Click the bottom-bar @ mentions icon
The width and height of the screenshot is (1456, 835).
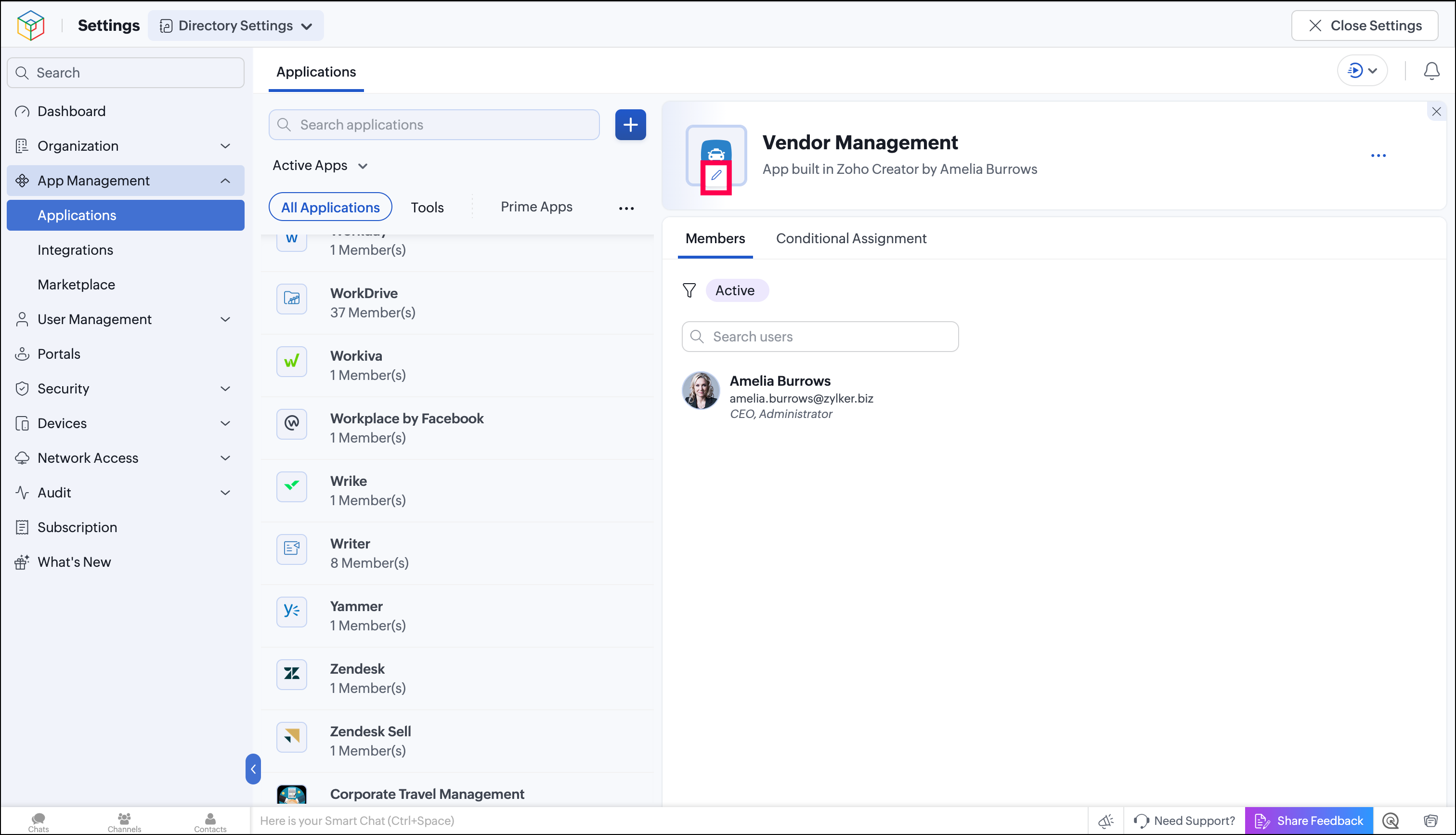[x=1391, y=821]
